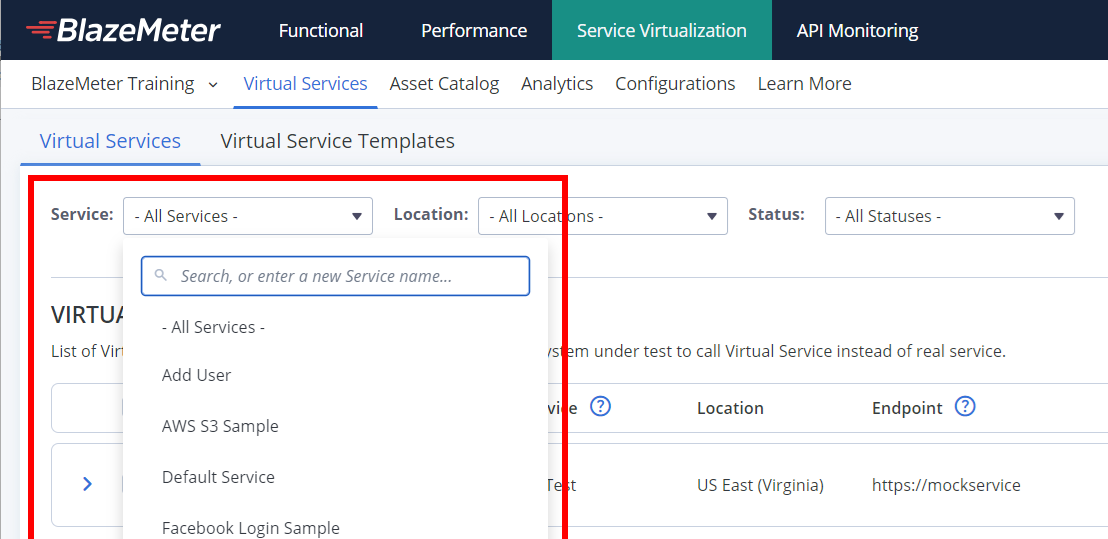
Task: Open the Service filter dropdown
Action: click(248, 216)
